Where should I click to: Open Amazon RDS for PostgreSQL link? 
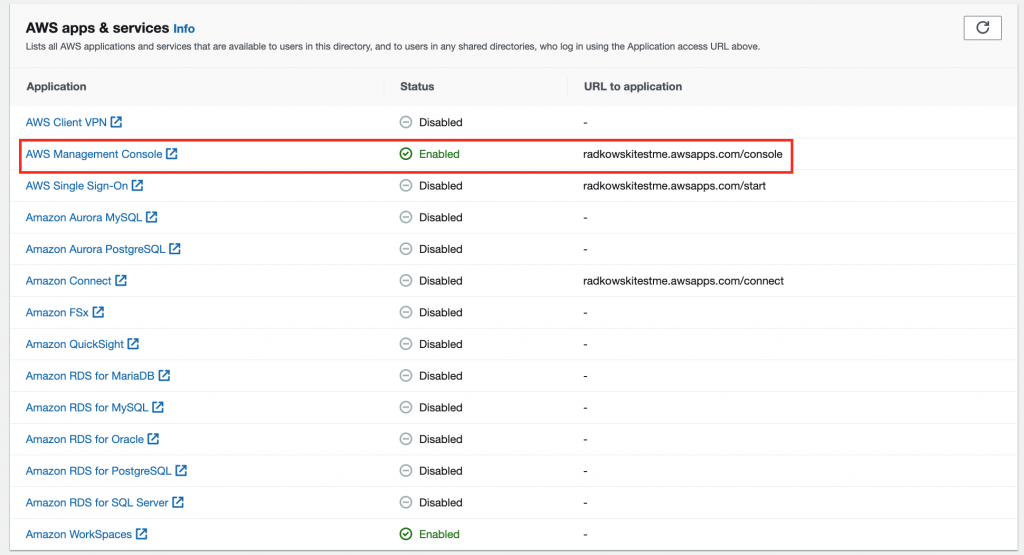[x=99, y=470]
